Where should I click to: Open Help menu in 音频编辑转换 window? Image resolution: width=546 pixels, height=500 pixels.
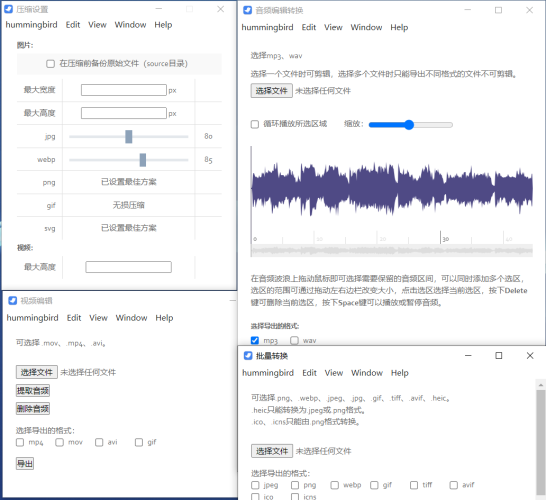click(x=399, y=27)
